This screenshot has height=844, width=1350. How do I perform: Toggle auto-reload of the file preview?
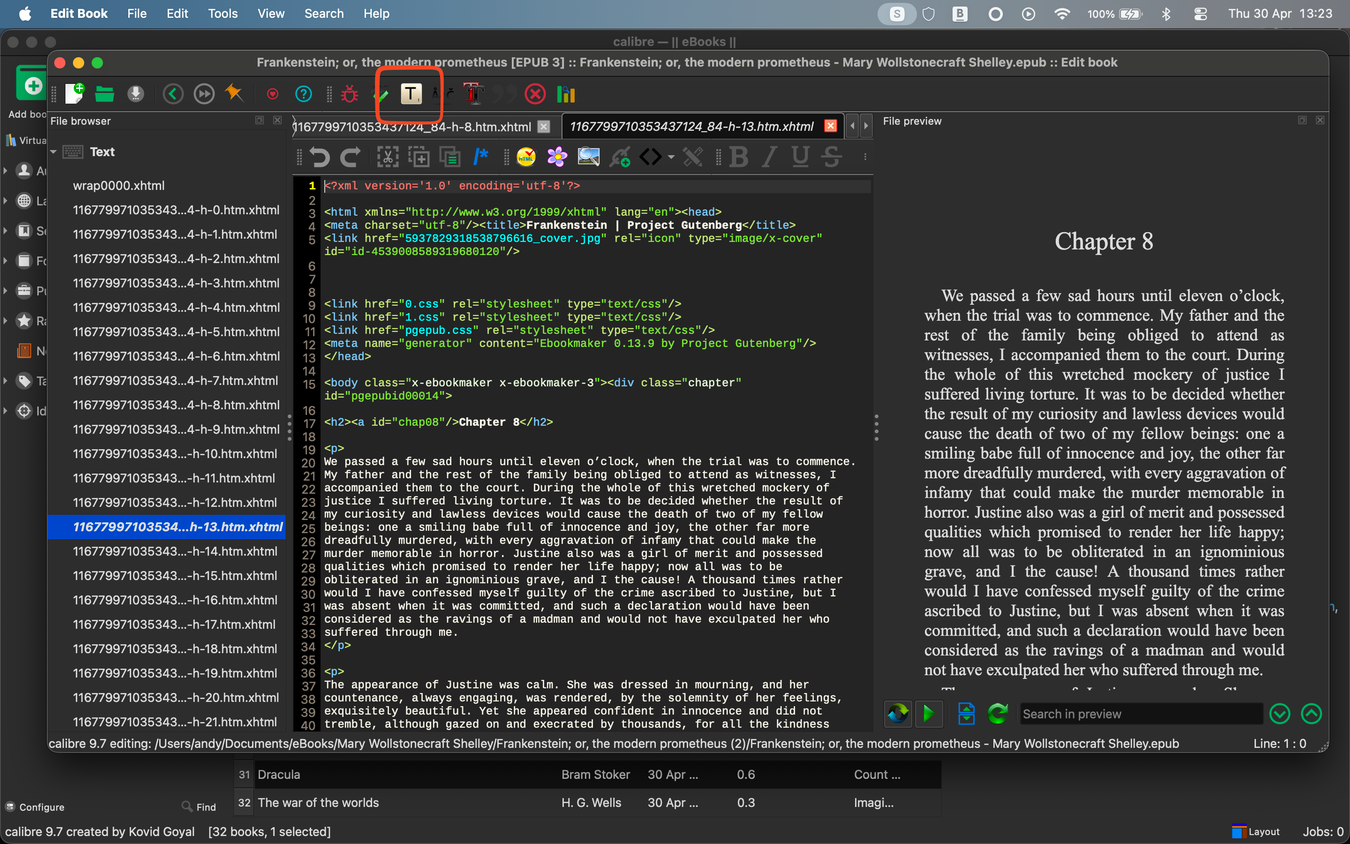(897, 713)
